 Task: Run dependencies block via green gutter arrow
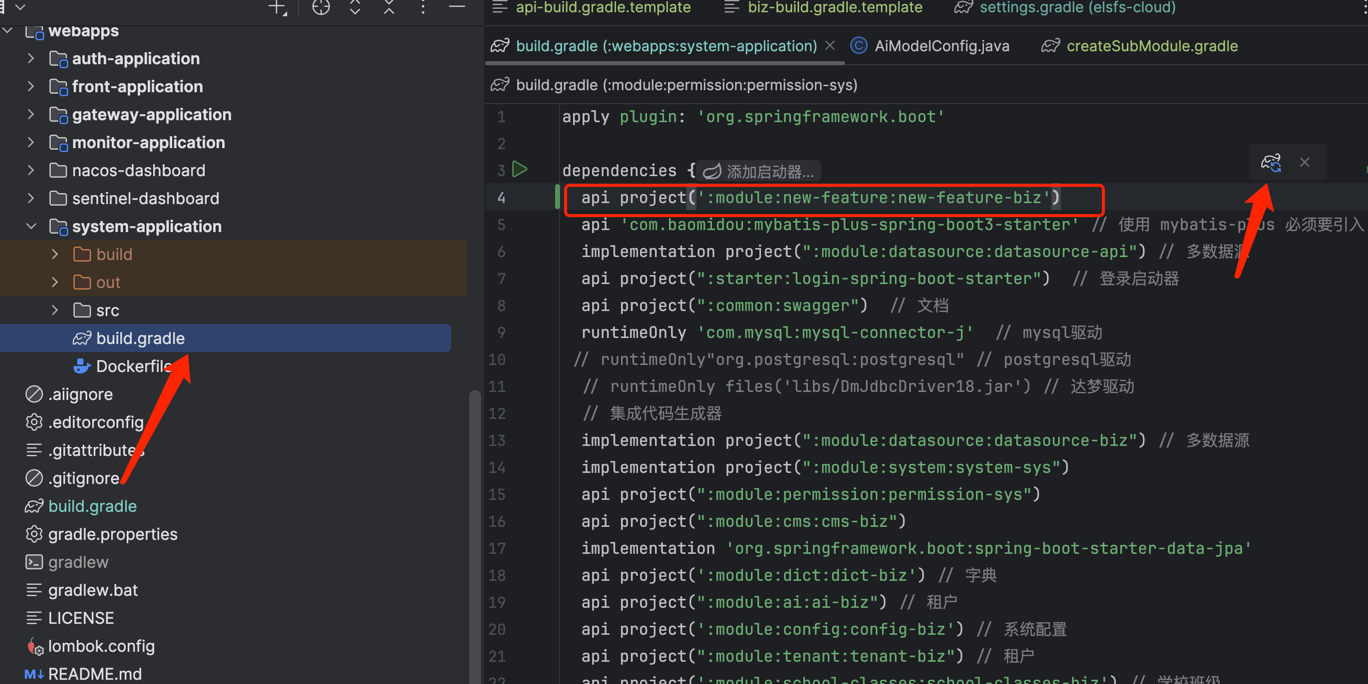[520, 170]
